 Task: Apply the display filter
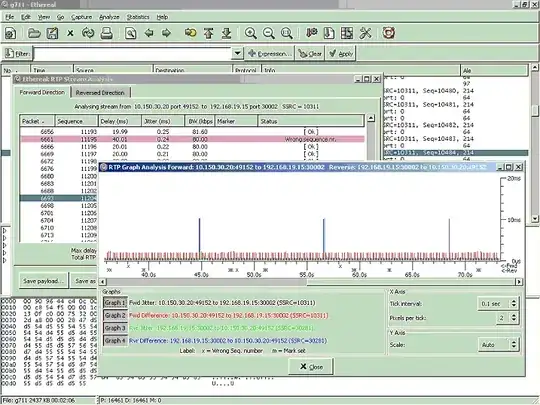[x=341, y=53]
